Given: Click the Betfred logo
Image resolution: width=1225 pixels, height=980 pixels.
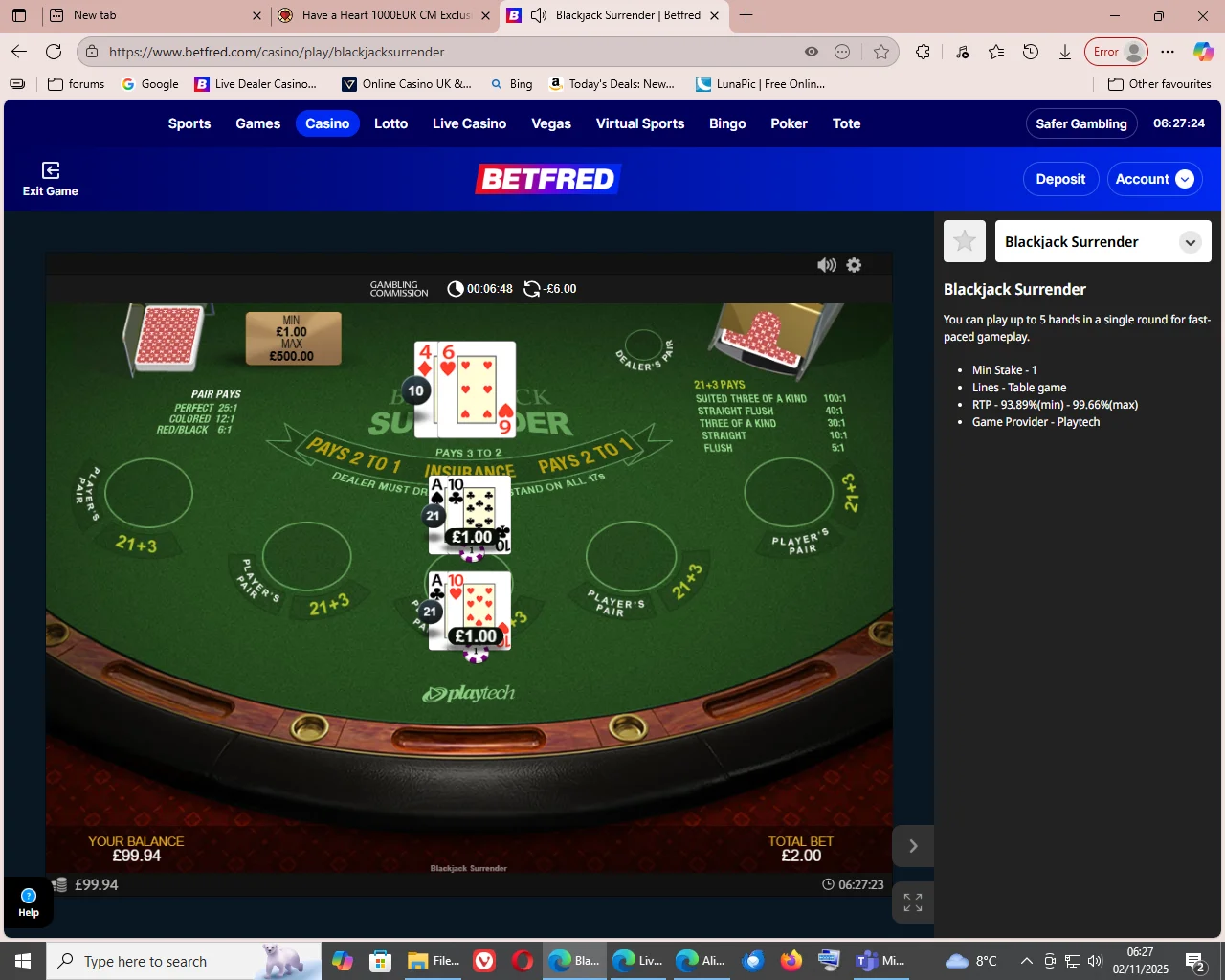Looking at the screenshot, I should (548, 179).
